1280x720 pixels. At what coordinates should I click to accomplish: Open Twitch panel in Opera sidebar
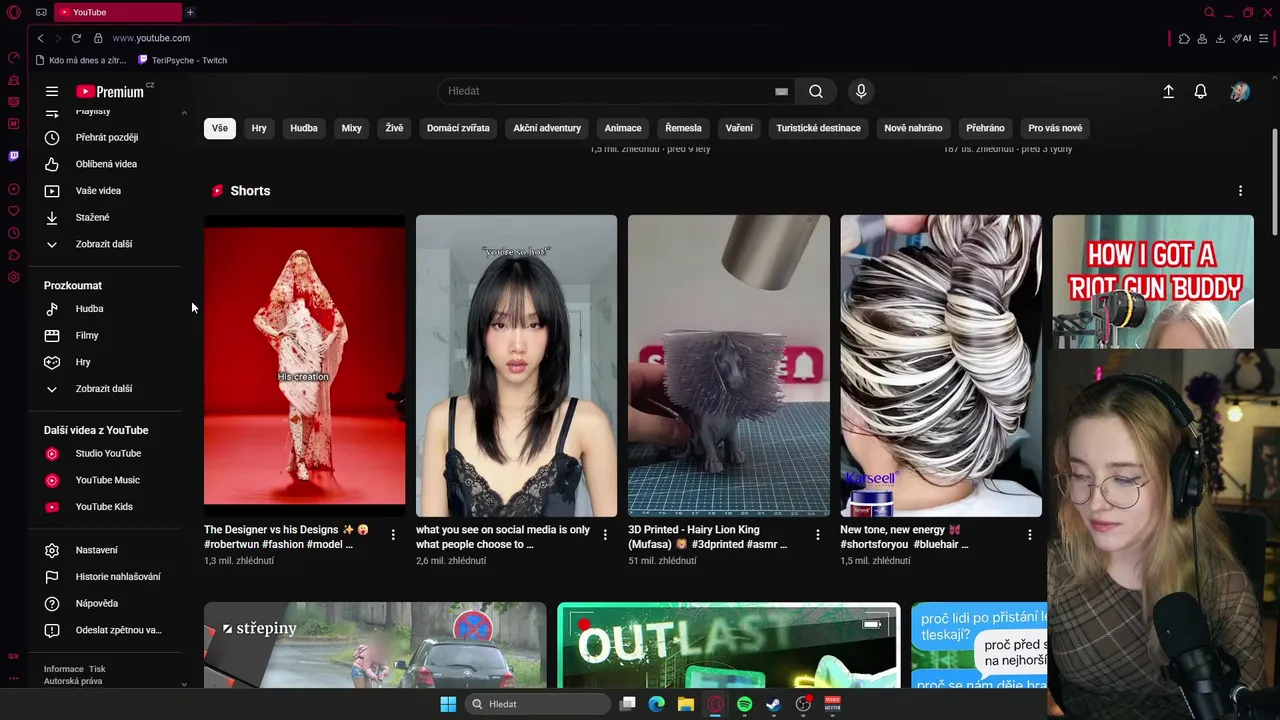[13, 156]
